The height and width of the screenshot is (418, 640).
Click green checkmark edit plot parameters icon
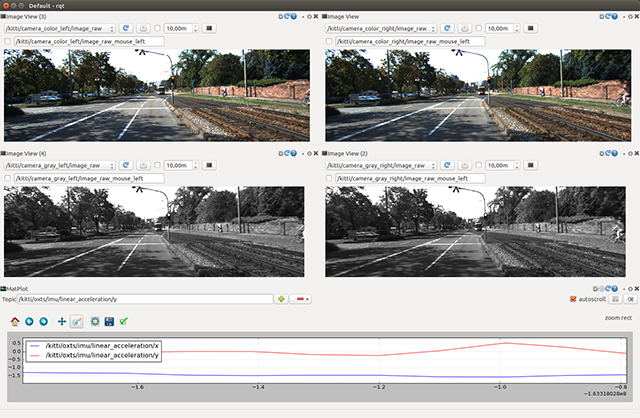click(x=123, y=321)
